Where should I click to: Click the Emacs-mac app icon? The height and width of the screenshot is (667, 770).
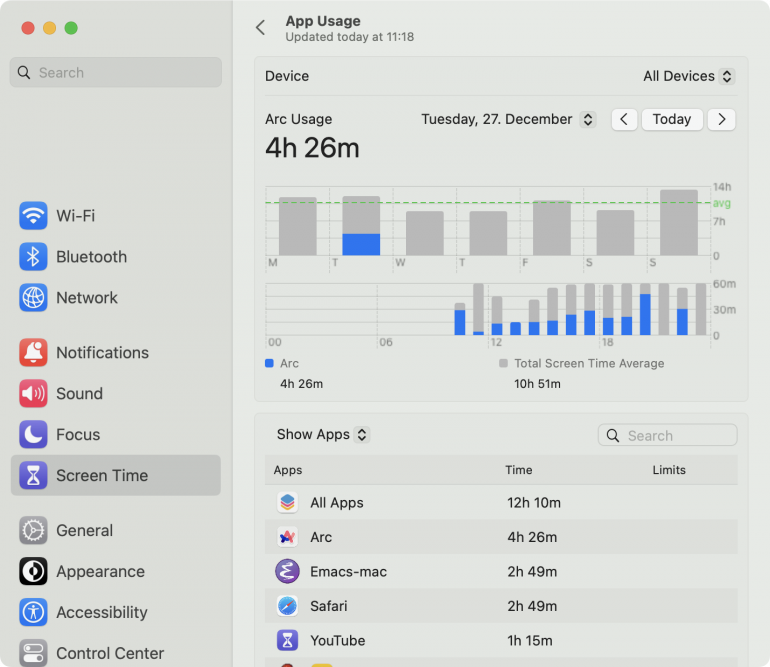point(287,571)
